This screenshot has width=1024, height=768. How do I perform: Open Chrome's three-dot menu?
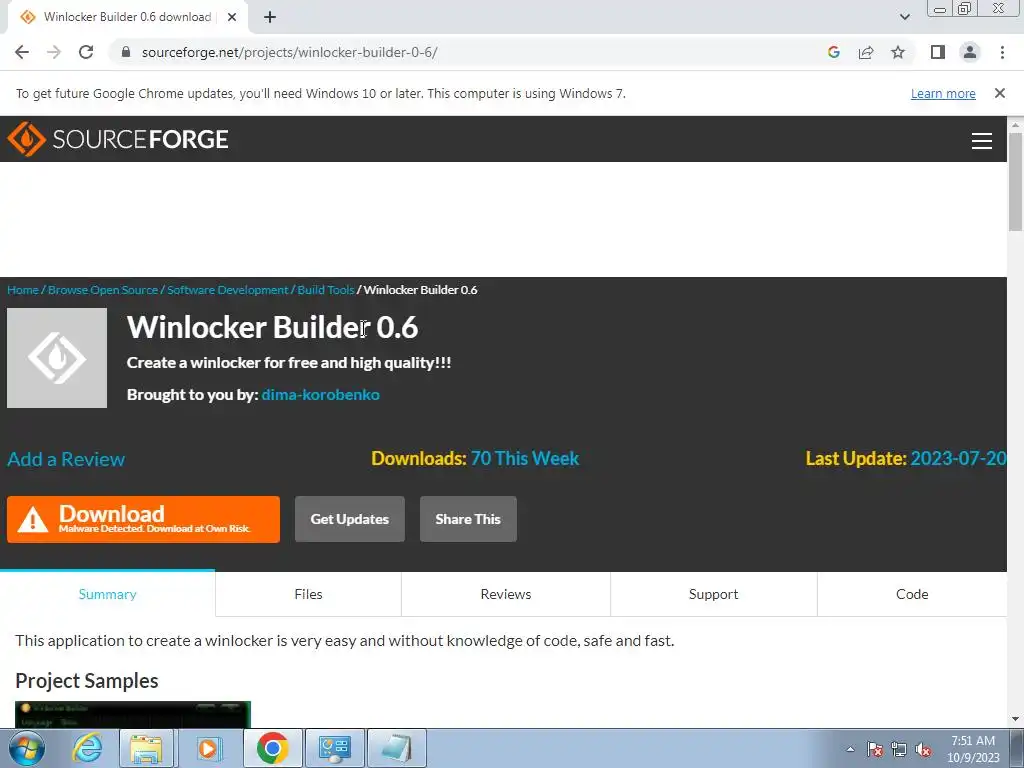(x=1002, y=52)
